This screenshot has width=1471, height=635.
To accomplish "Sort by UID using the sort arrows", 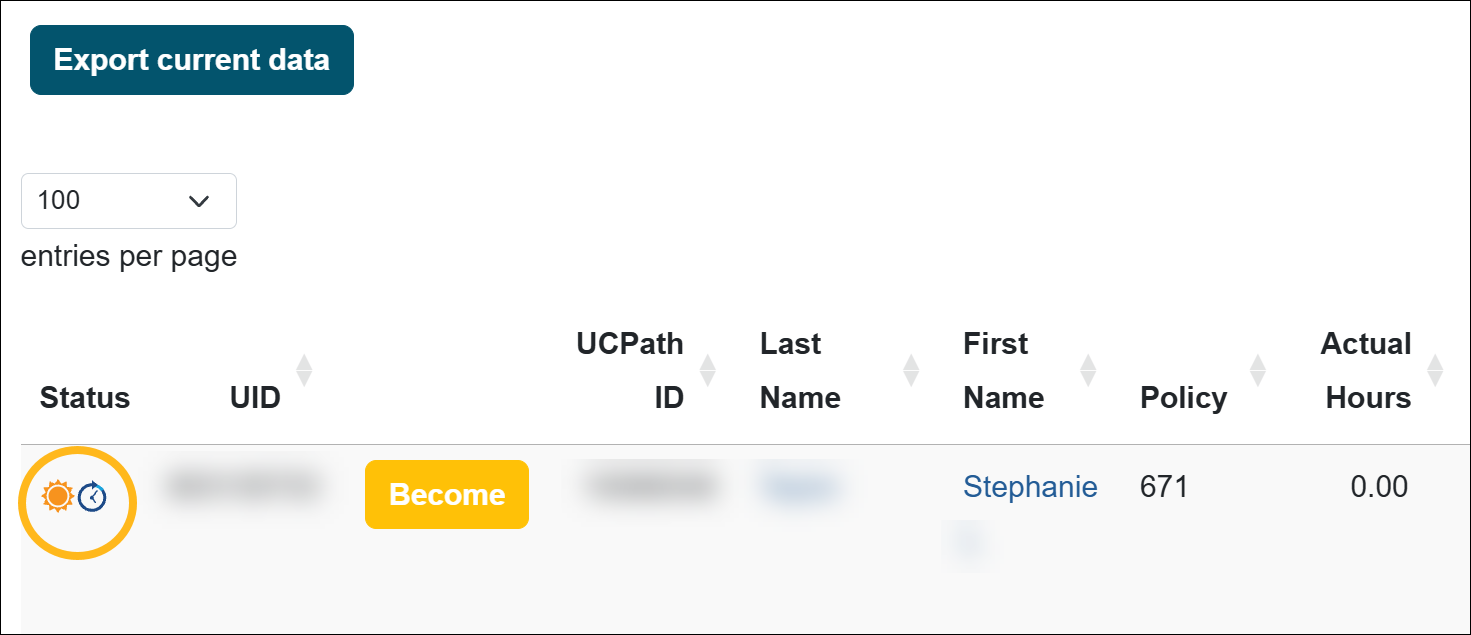I will tap(304, 370).
